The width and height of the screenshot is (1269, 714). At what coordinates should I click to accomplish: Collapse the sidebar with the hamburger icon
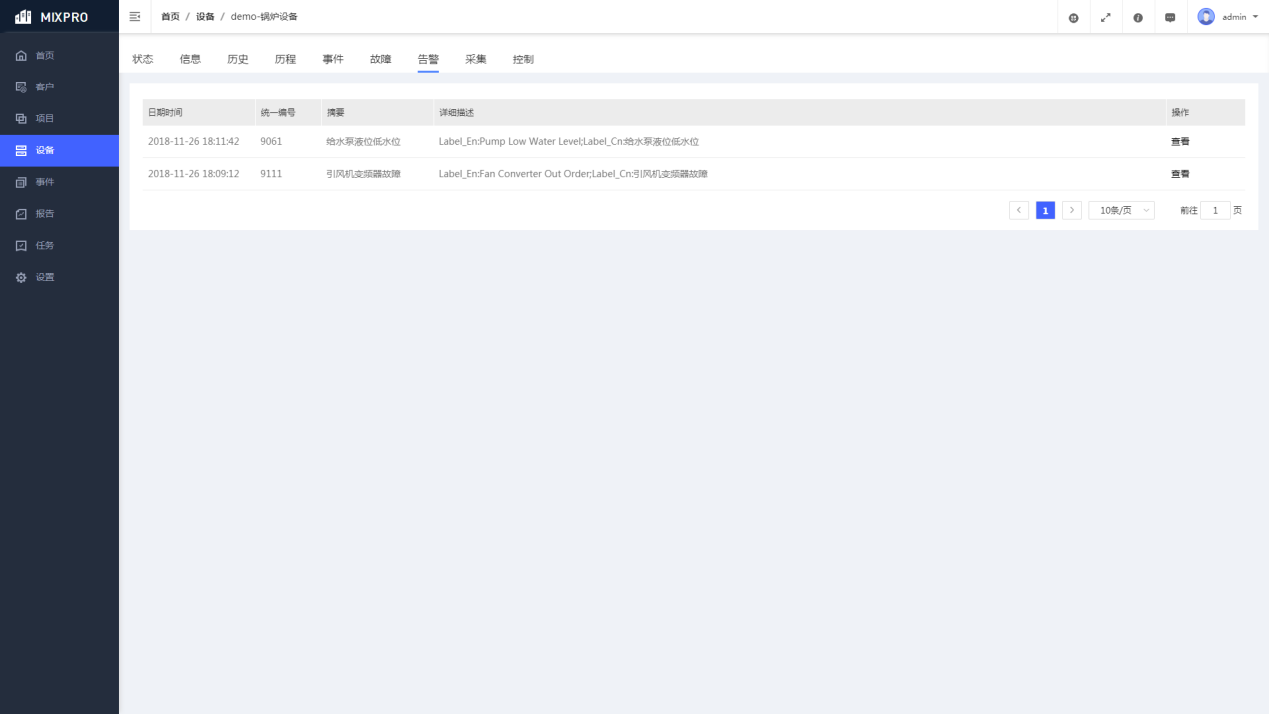point(135,17)
